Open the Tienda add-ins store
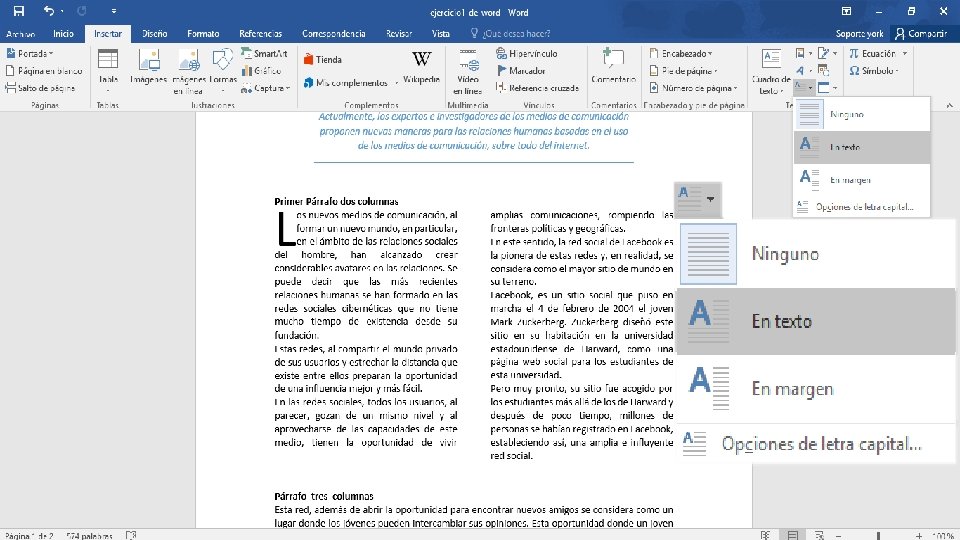 click(x=323, y=59)
